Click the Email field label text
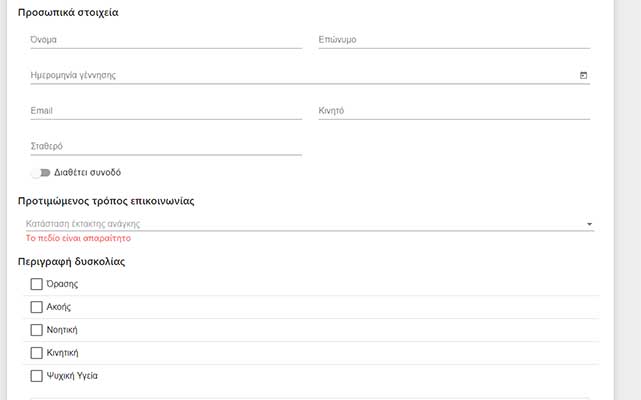Image resolution: width=641 pixels, height=400 pixels. [41, 111]
